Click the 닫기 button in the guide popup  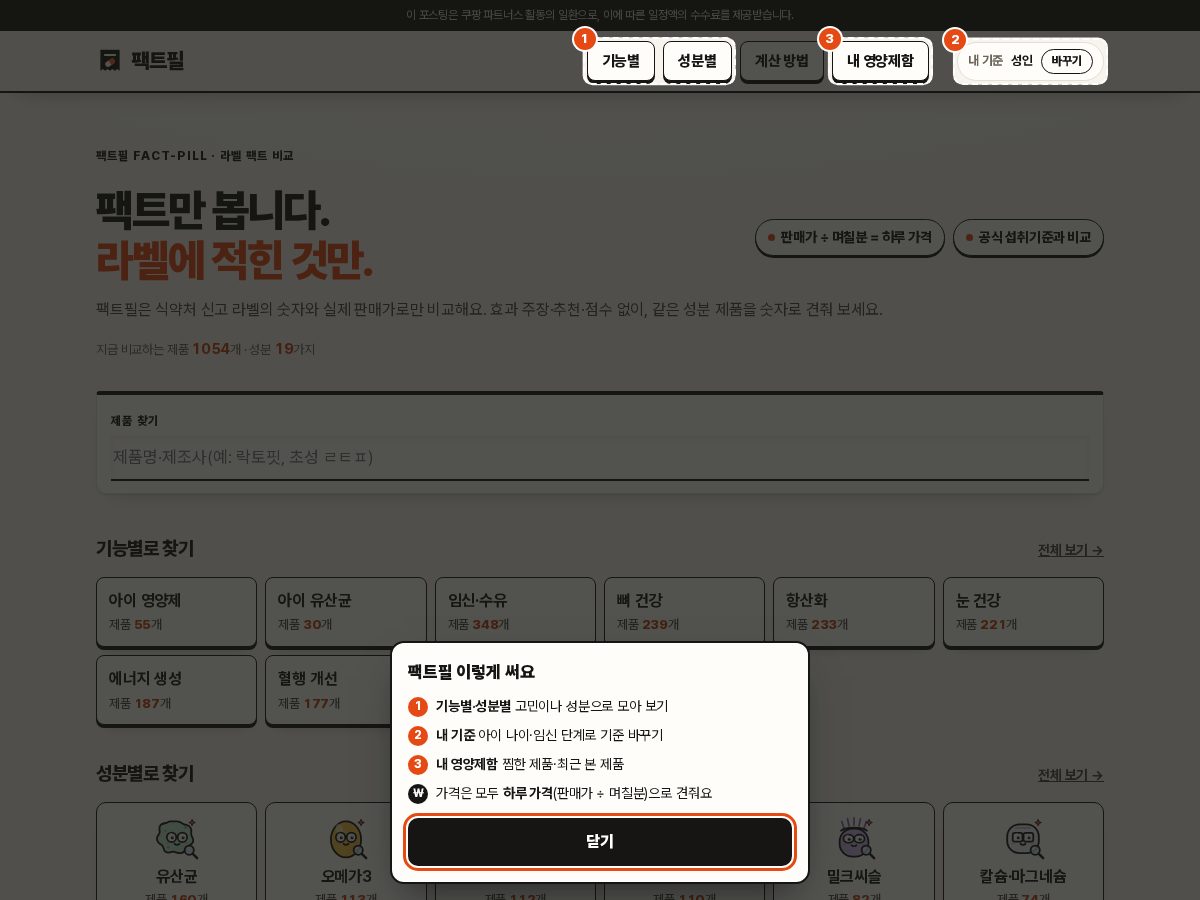(x=600, y=842)
